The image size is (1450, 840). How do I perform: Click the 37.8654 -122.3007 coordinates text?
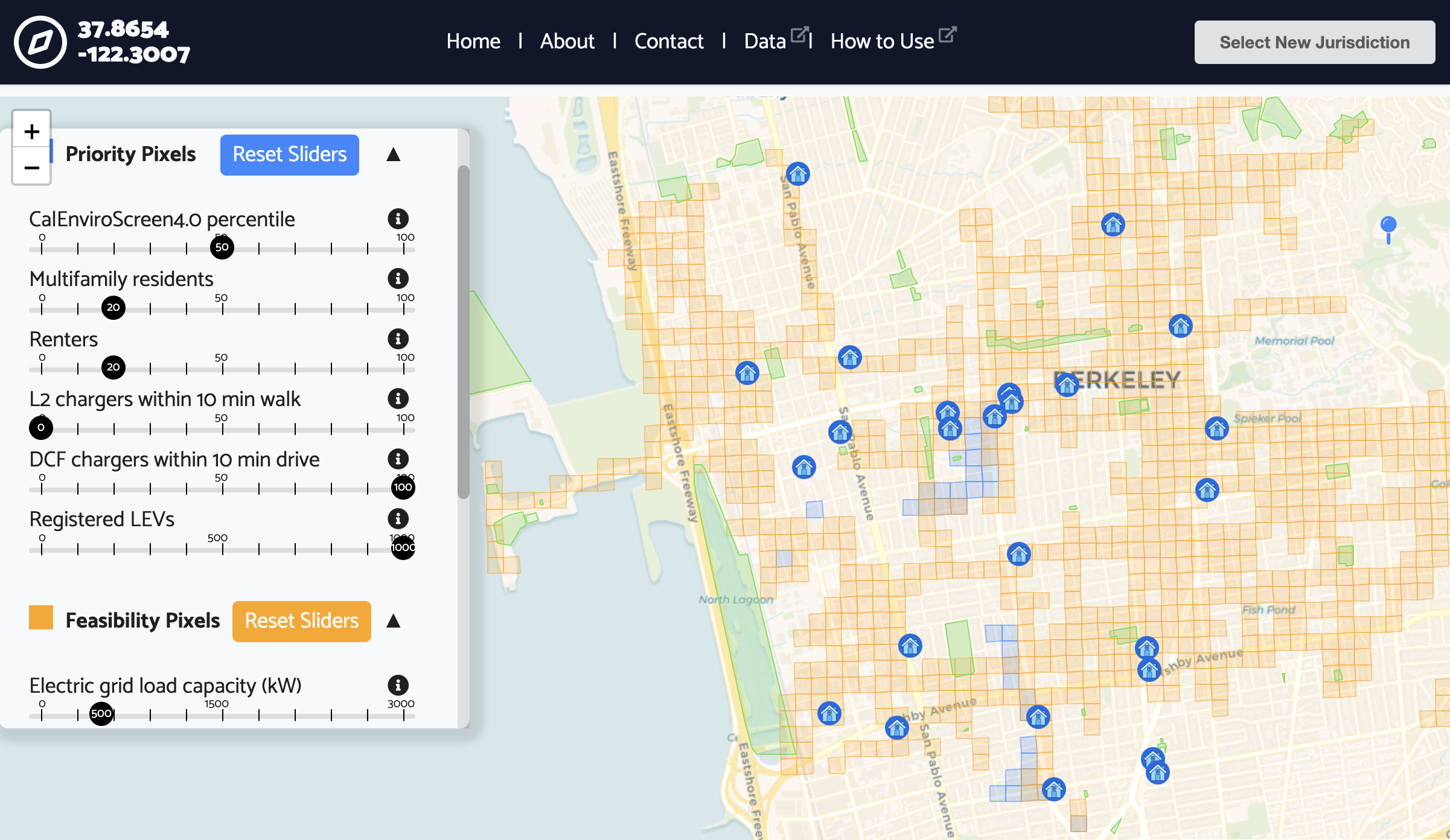click(x=134, y=42)
